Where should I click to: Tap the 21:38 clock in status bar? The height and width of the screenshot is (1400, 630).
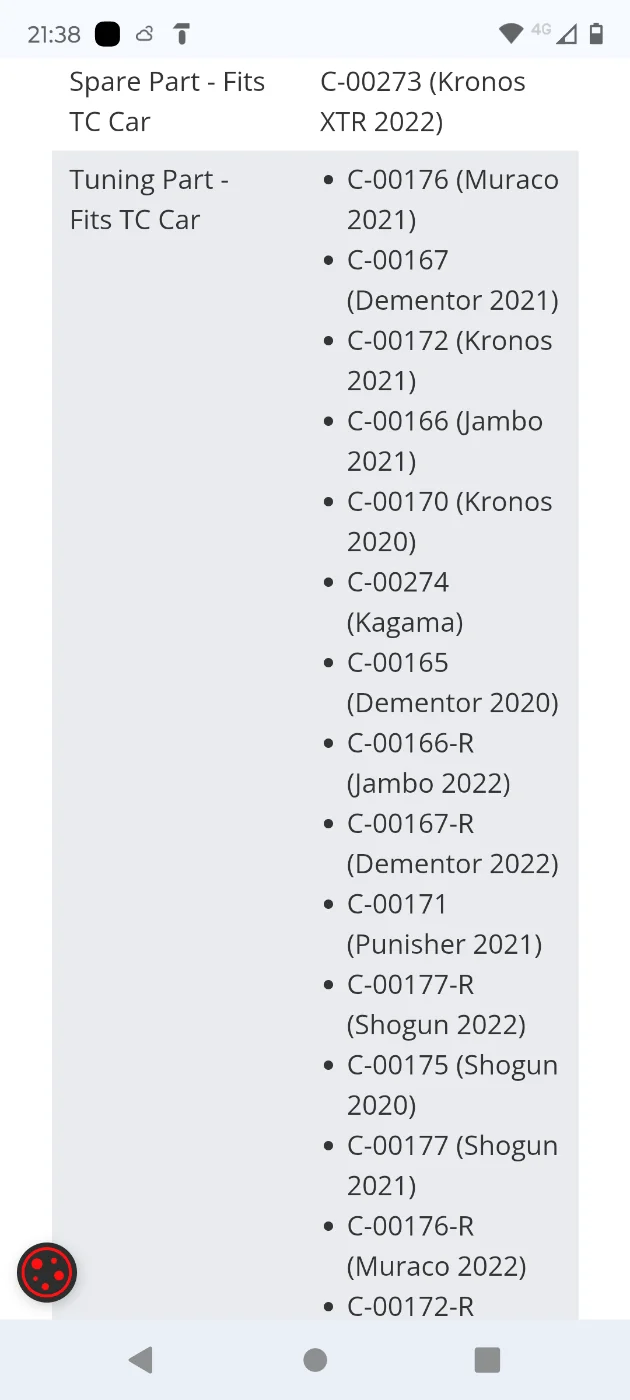54,34
